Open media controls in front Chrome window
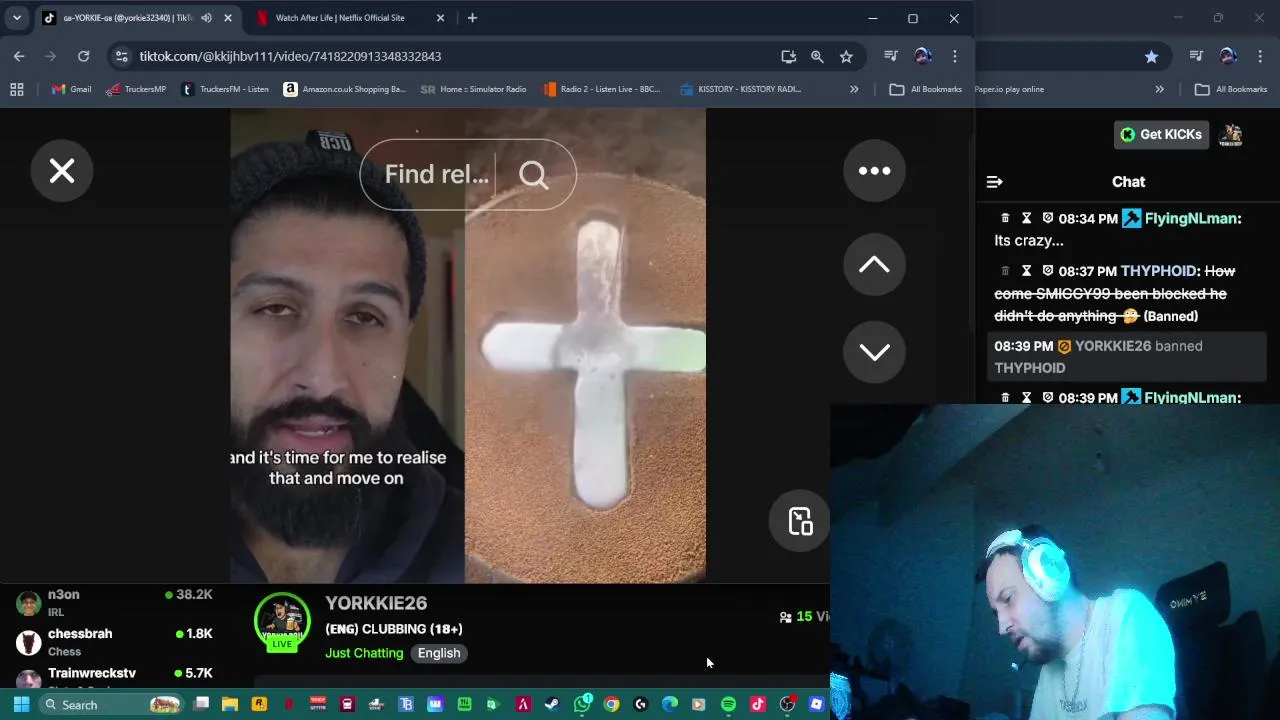 tap(891, 56)
